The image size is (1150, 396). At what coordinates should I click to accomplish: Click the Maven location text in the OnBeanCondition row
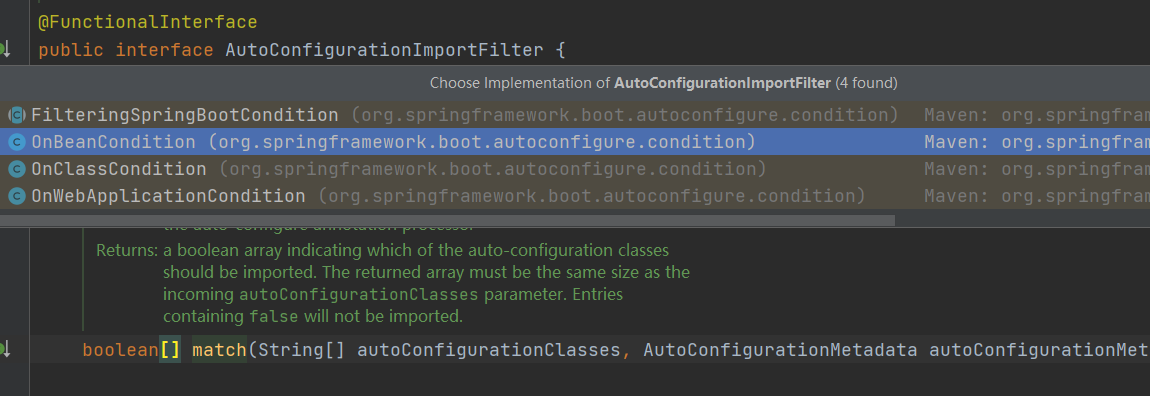pos(1036,142)
